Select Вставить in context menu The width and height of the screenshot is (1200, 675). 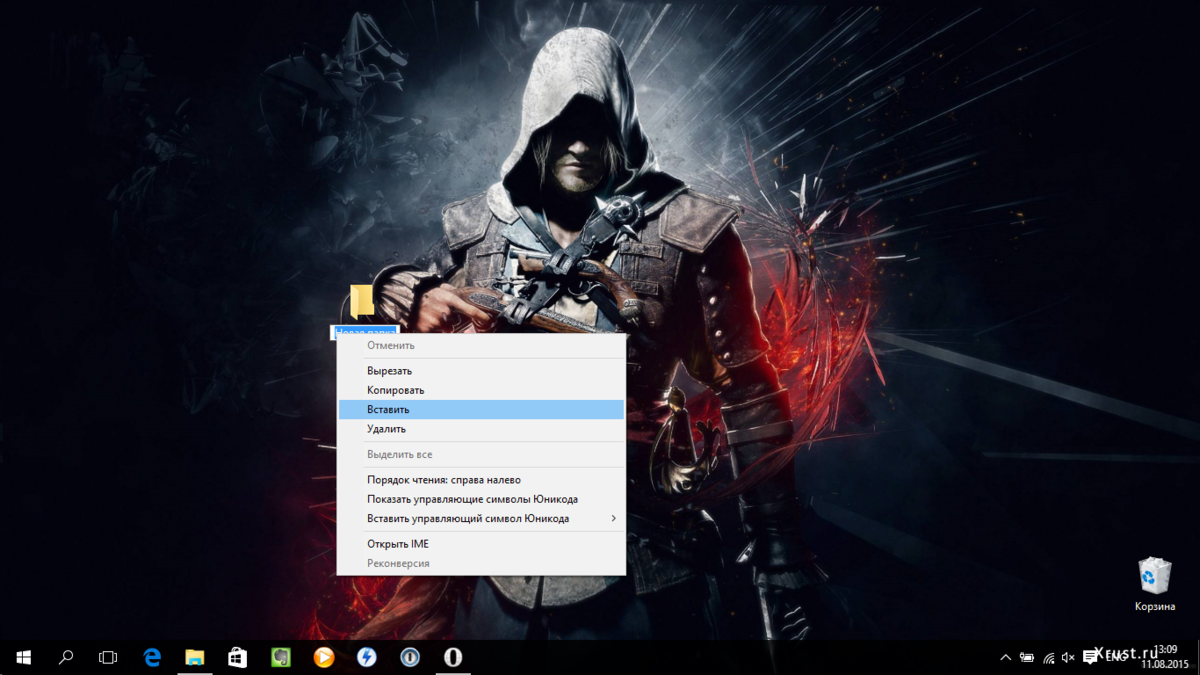481,410
